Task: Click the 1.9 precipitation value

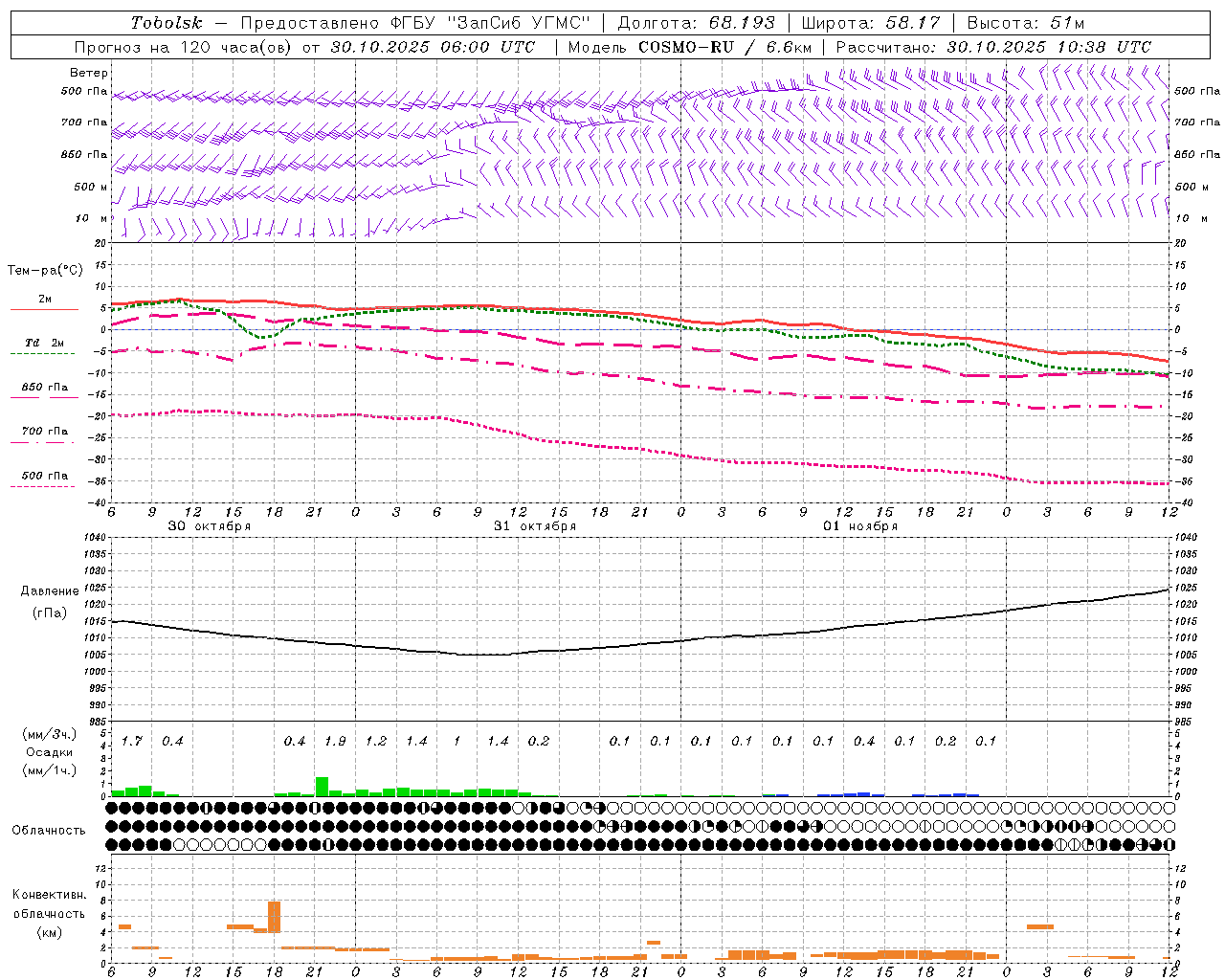Action: tap(335, 742)
